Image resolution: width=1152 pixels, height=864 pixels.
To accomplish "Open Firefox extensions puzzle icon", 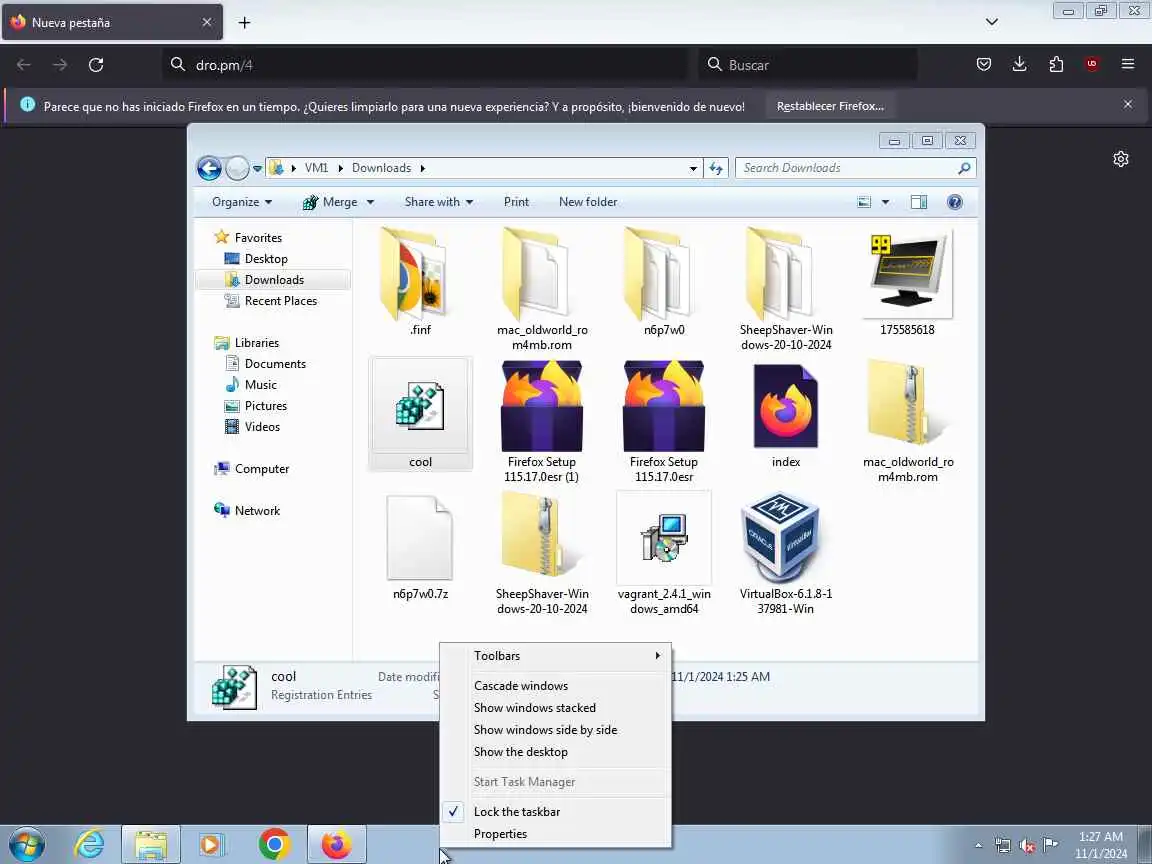I will point(1056,65).
